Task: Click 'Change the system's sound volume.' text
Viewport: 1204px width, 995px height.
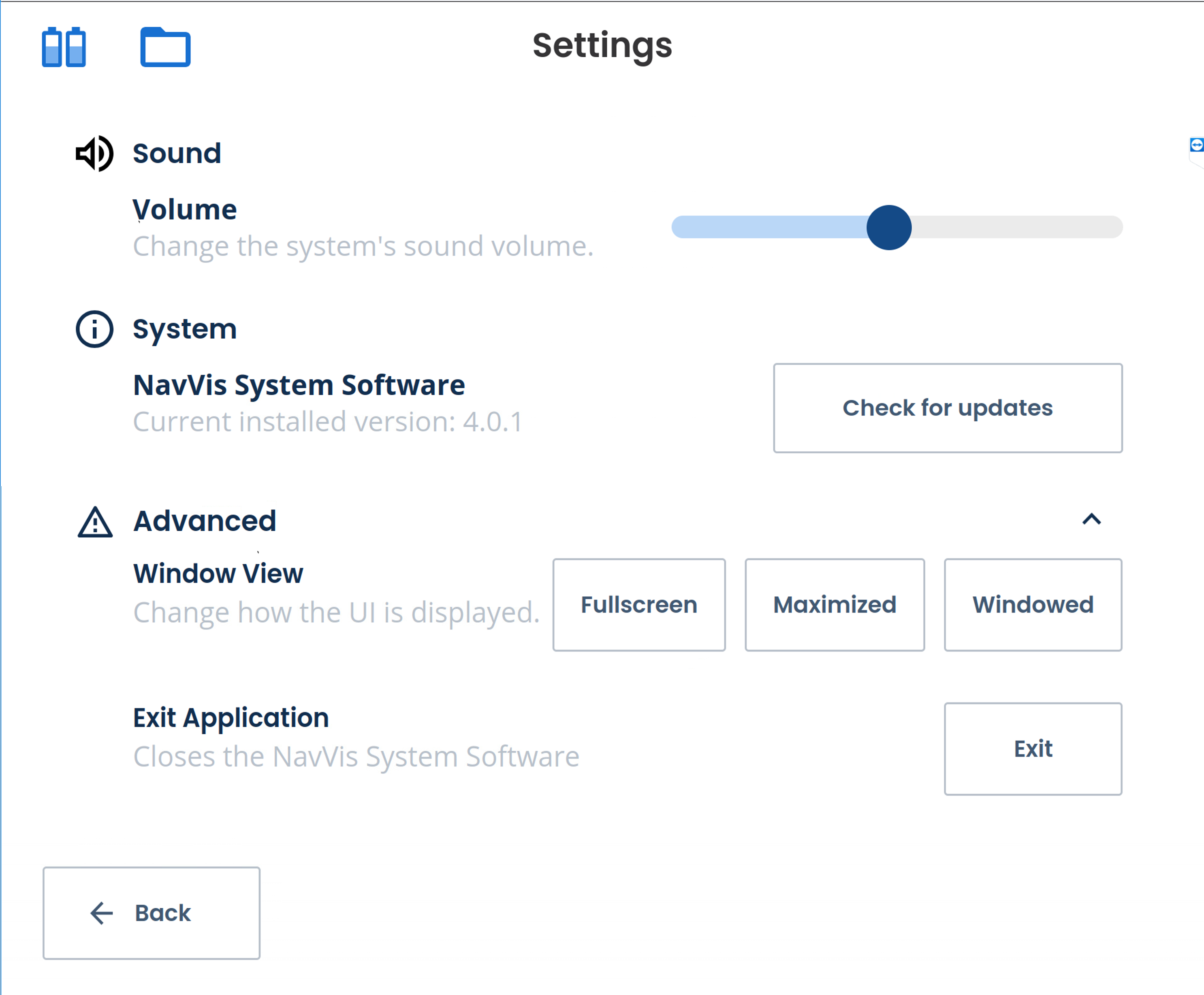Action: click(363, 246)
